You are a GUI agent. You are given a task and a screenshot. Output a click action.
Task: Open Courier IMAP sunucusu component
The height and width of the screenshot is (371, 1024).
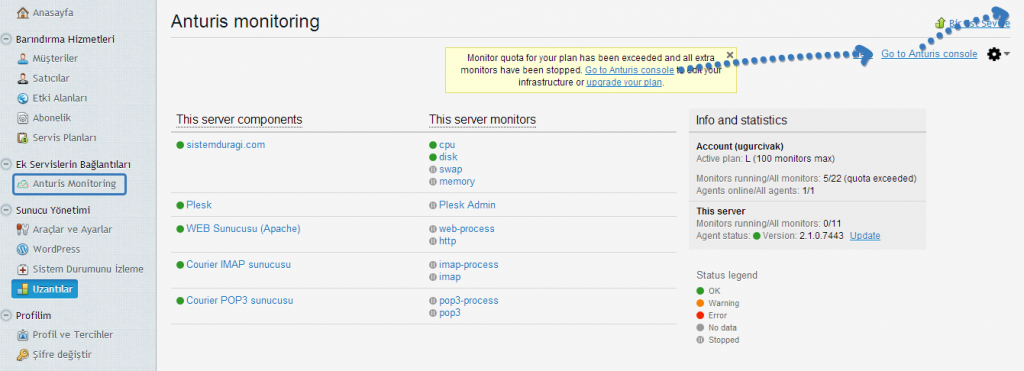[x=238, y=265]
